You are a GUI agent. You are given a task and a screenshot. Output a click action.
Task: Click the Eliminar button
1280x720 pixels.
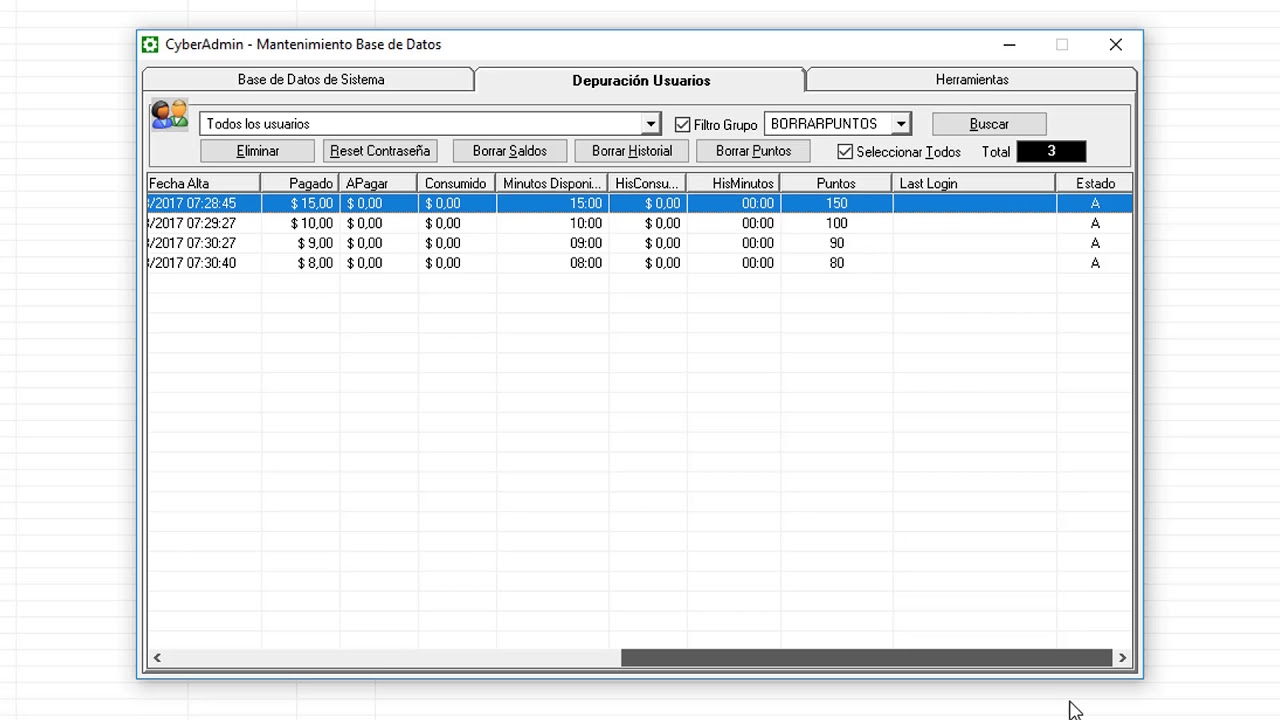[258, 151]
